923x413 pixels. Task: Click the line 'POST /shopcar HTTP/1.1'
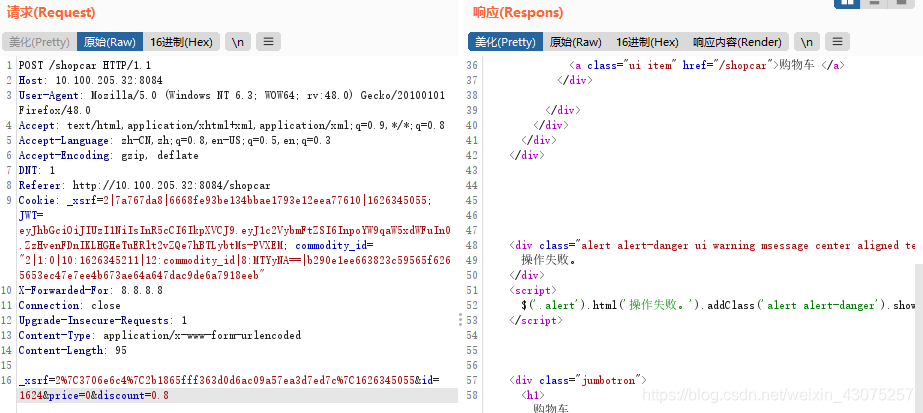(85, 65)
